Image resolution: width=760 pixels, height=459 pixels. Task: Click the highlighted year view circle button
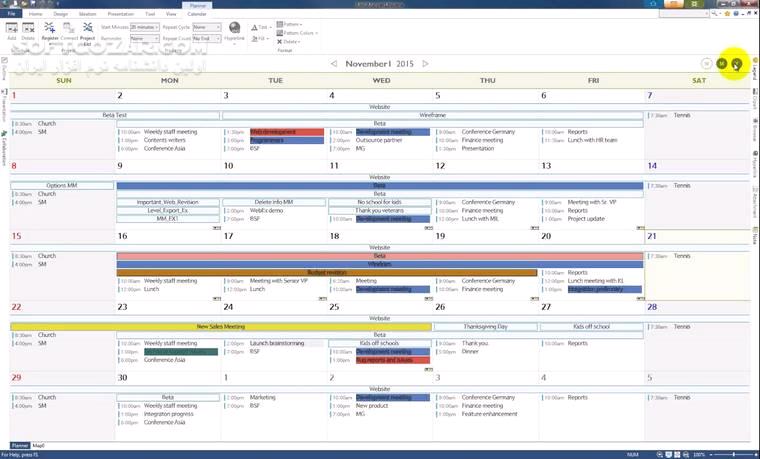click(x=737, y=63)
